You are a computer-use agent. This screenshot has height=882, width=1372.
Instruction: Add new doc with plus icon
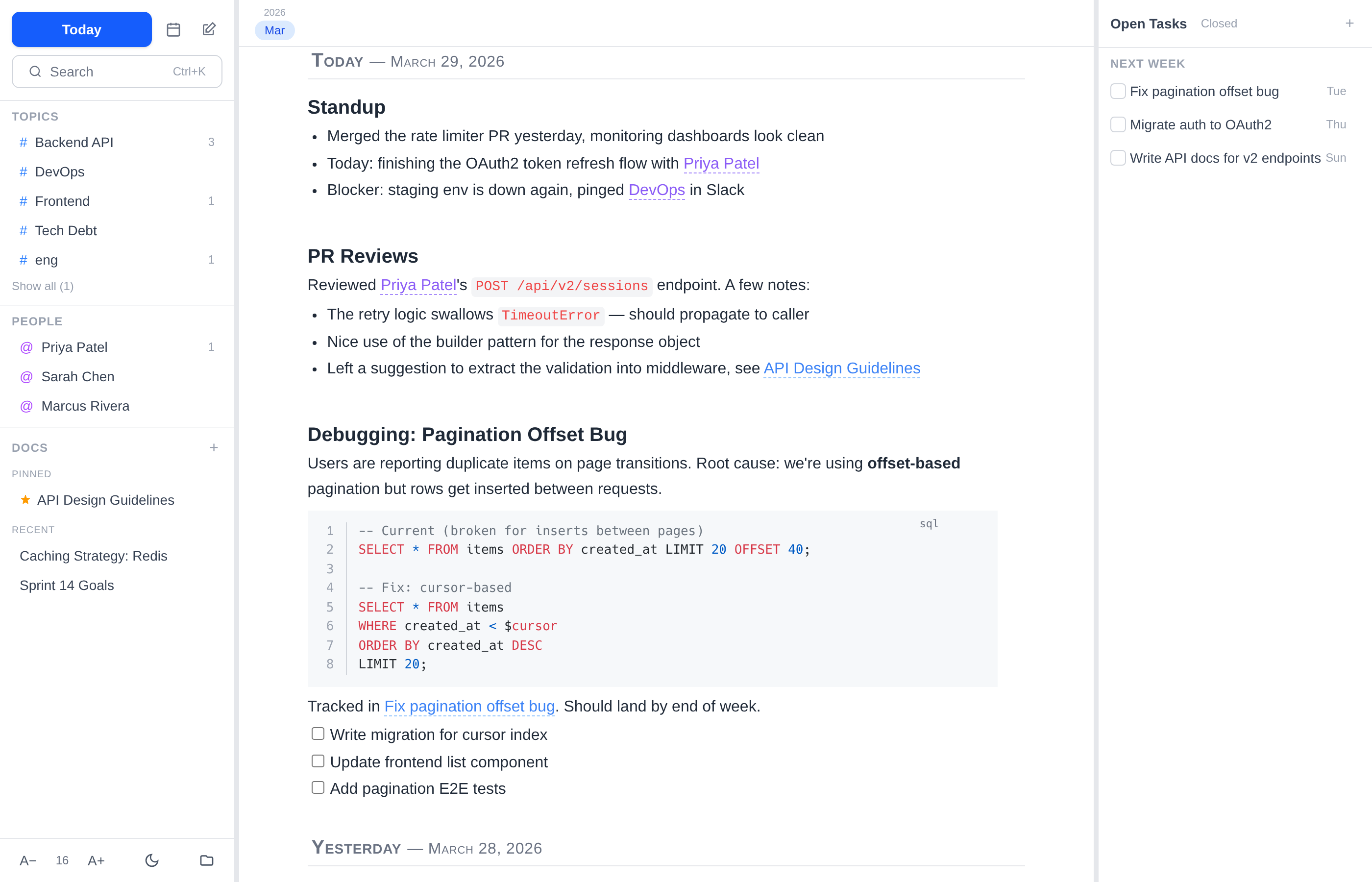point(214,447)
